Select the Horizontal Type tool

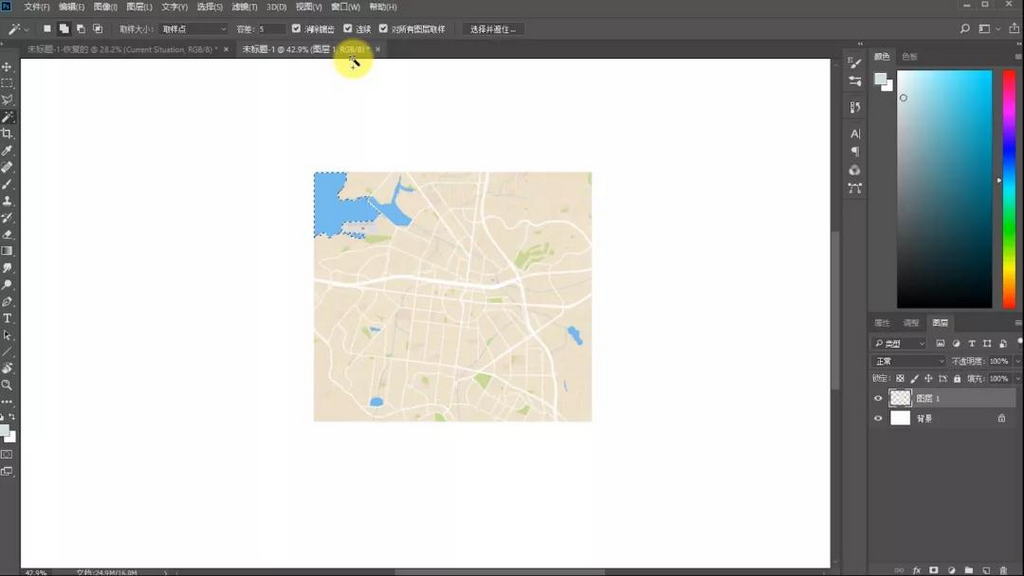click(7, 318)
